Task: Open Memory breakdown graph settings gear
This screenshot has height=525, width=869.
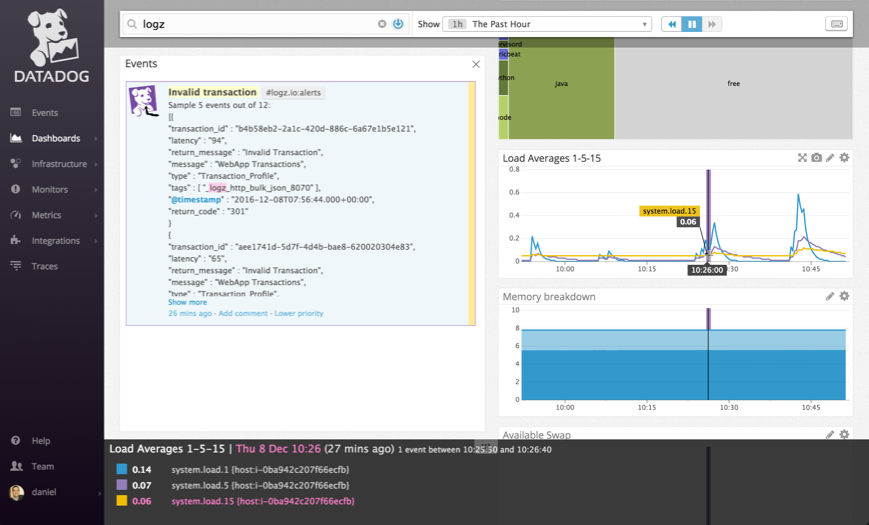Action: (x=844, y=296)
